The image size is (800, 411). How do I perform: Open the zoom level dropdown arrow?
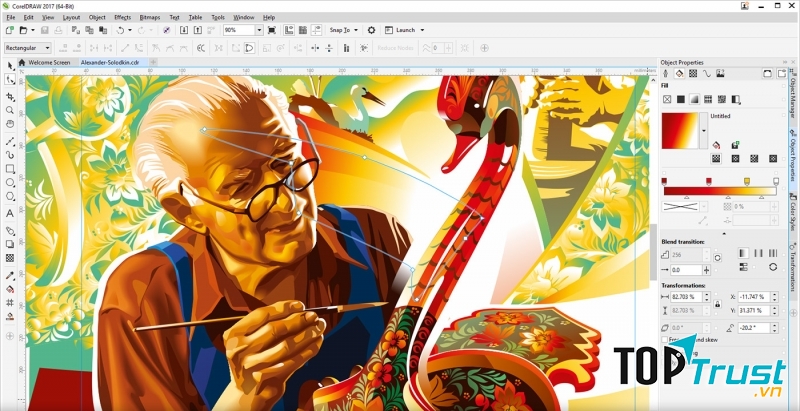coord(259,30)
